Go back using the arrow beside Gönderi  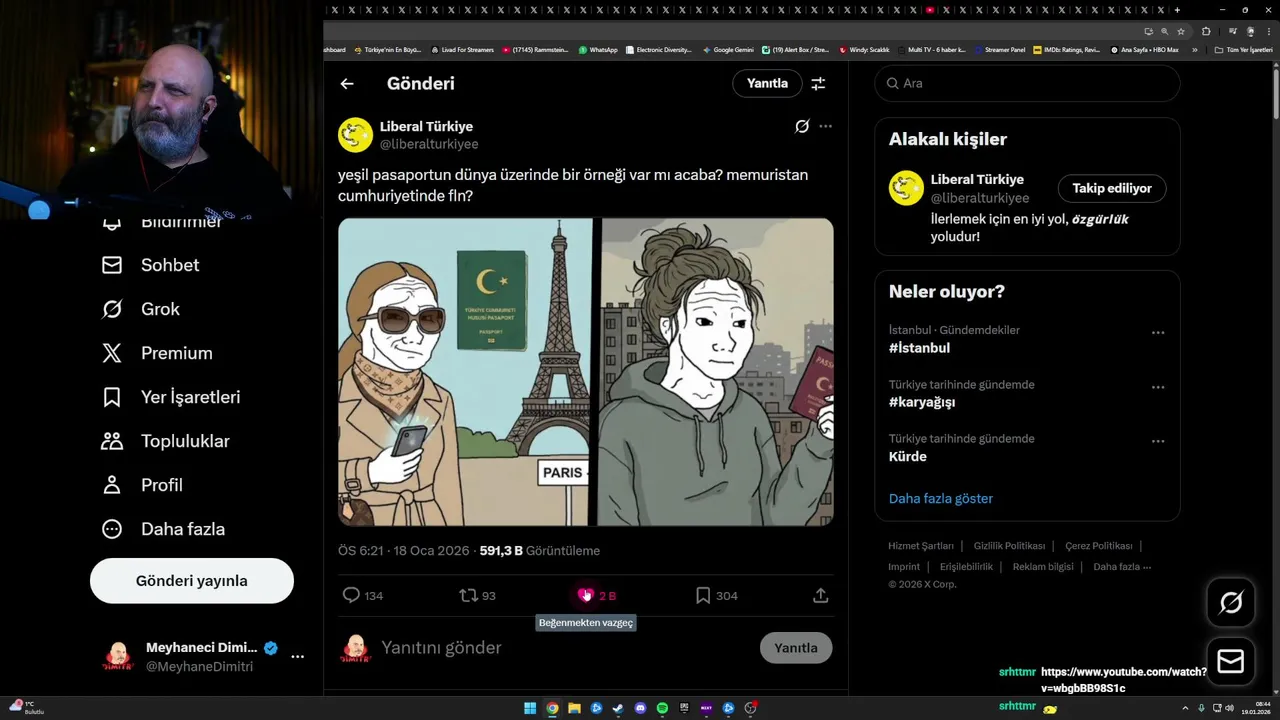347,84
